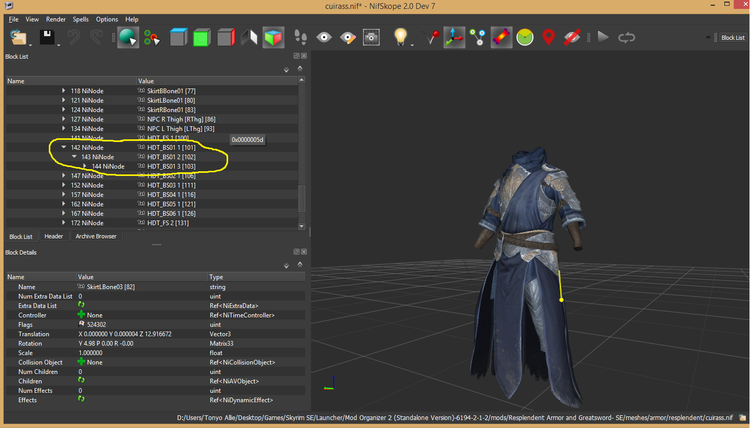750x430 pixels.
Task: Toggle the textures gradient icon
Action: (x=501, y=37)
